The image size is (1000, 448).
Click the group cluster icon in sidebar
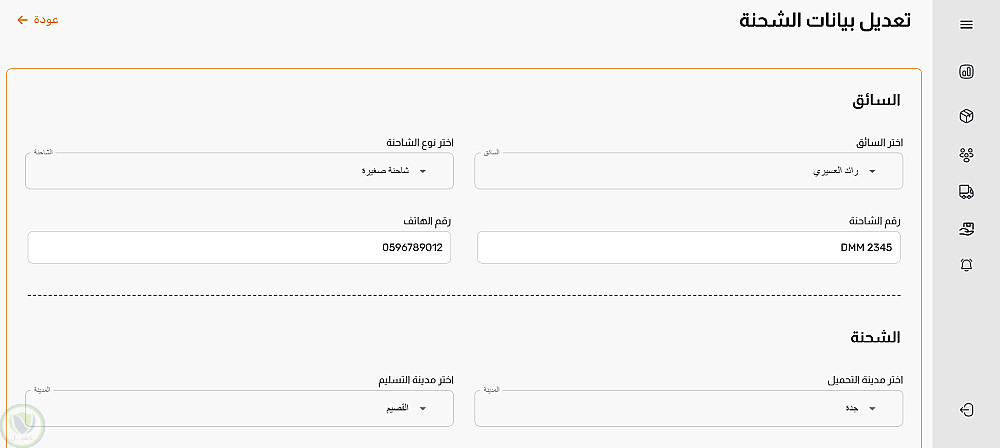click(966, 154)
